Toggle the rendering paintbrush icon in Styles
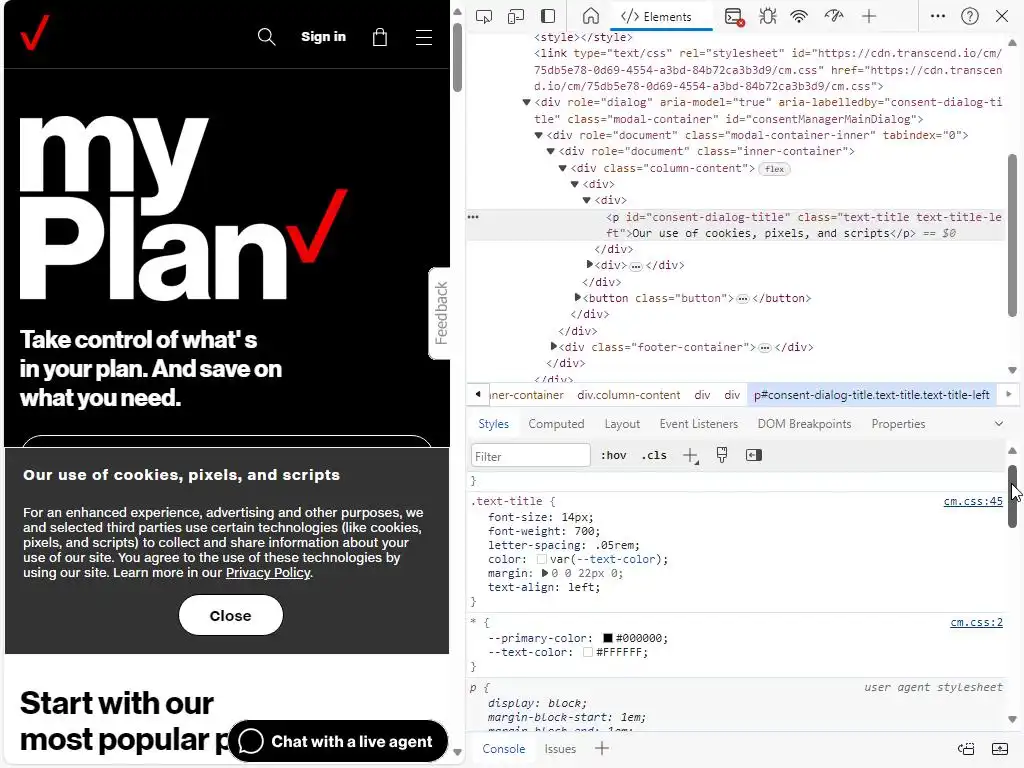The width and height of the screenshot is (1024, 768). pos(722,455)
